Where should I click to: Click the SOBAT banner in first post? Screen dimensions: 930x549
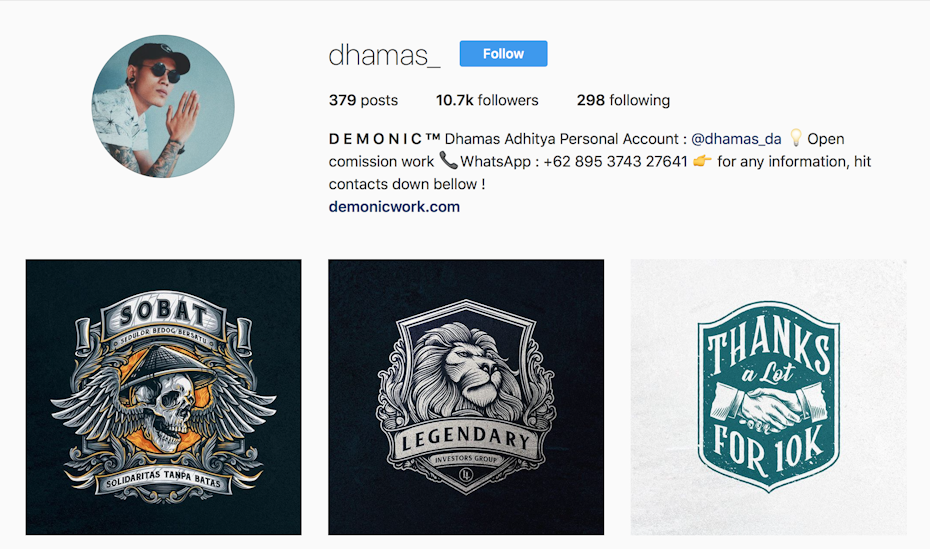coord(163,314)
